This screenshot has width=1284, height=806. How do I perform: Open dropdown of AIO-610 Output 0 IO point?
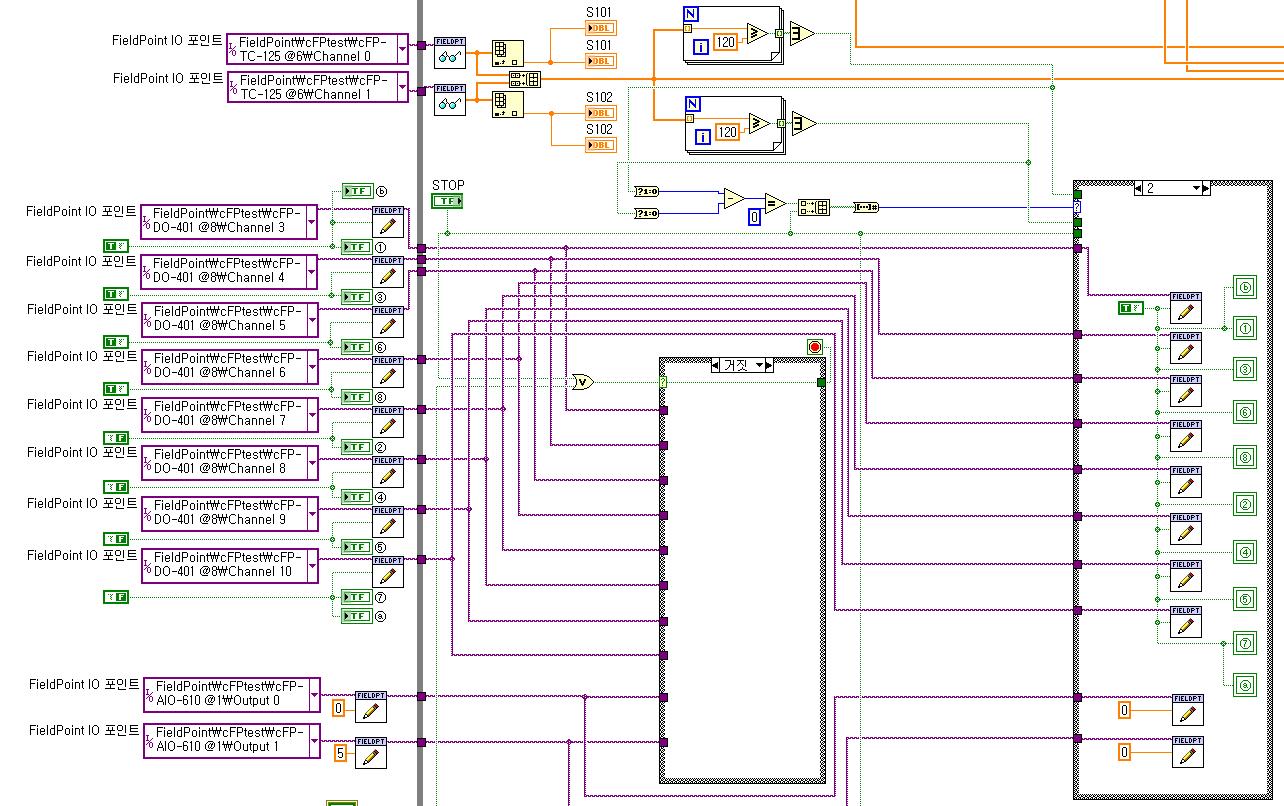click(314, 695)
